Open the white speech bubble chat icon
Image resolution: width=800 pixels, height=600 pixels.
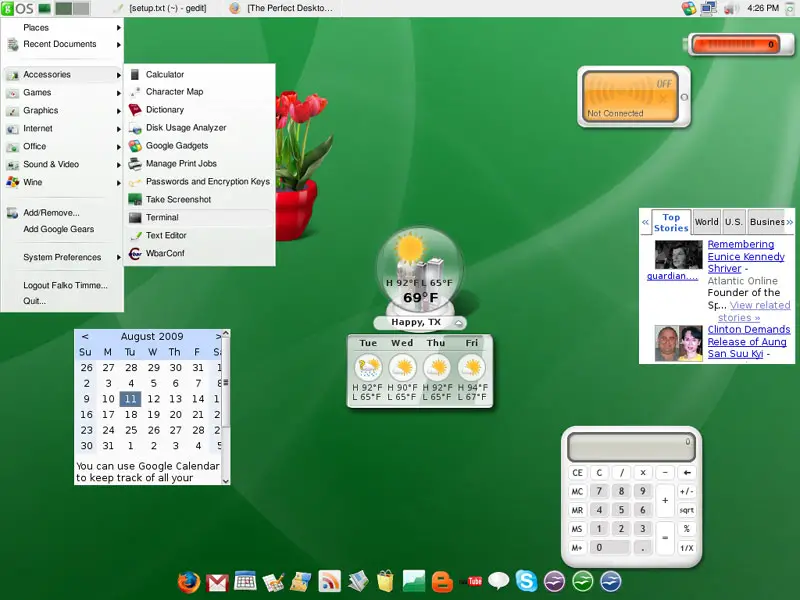tap(498, 581)
